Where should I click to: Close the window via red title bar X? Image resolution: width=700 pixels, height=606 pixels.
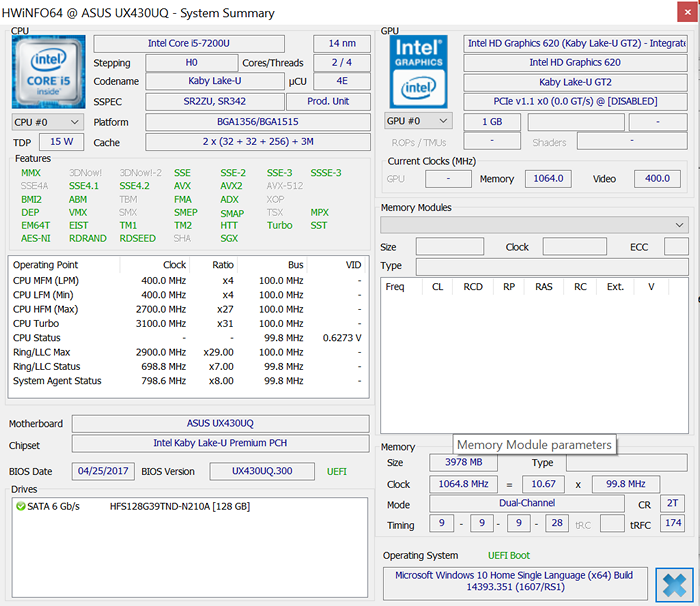click(688, 12)
